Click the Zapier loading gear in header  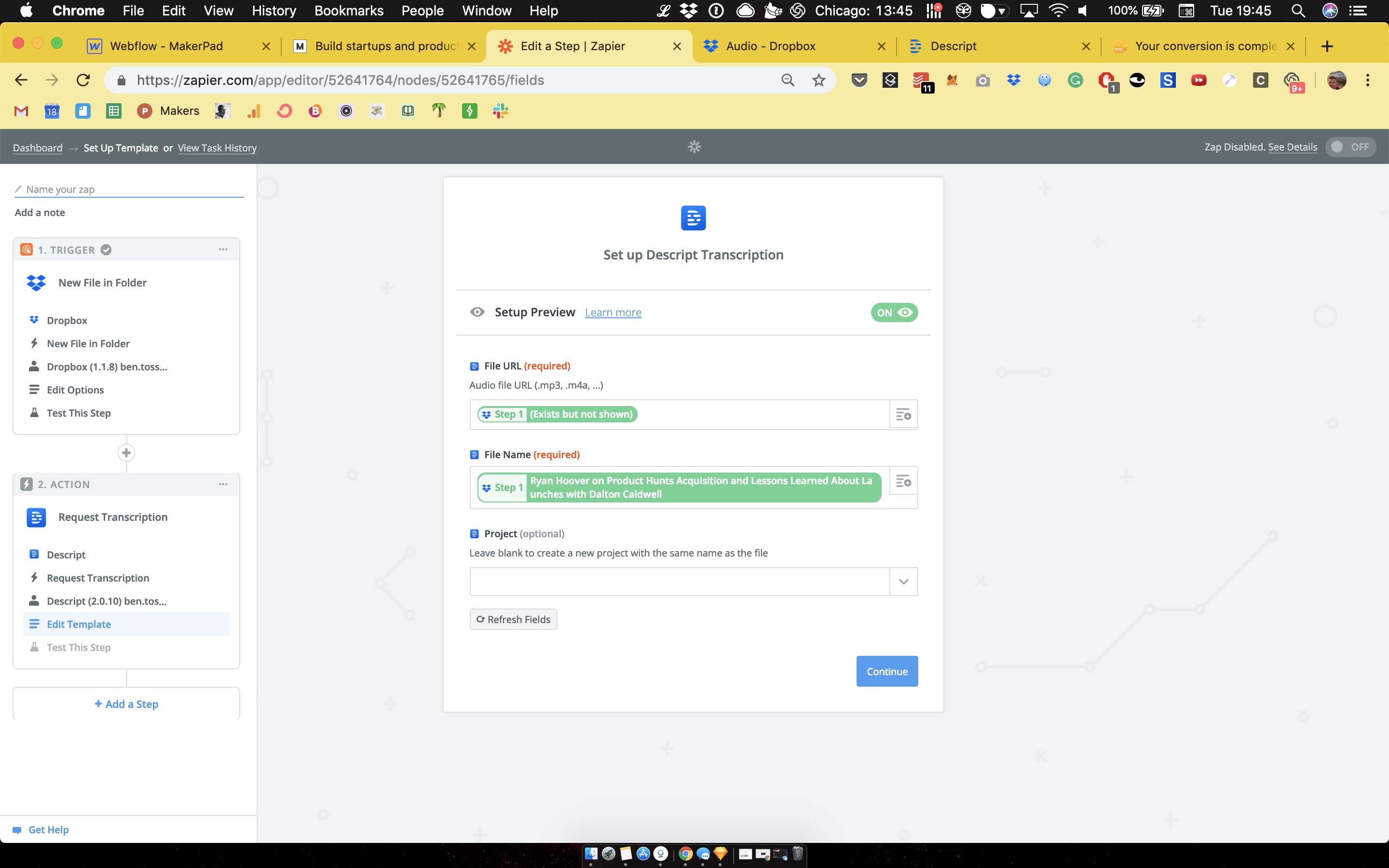coord(694,147)
